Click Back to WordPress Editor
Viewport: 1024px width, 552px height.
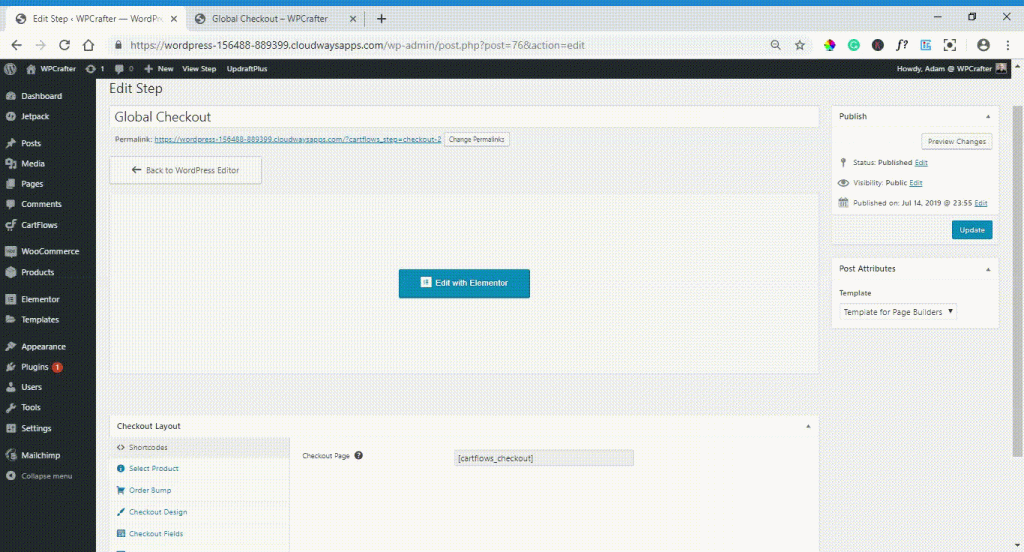(x=185, y=170)
